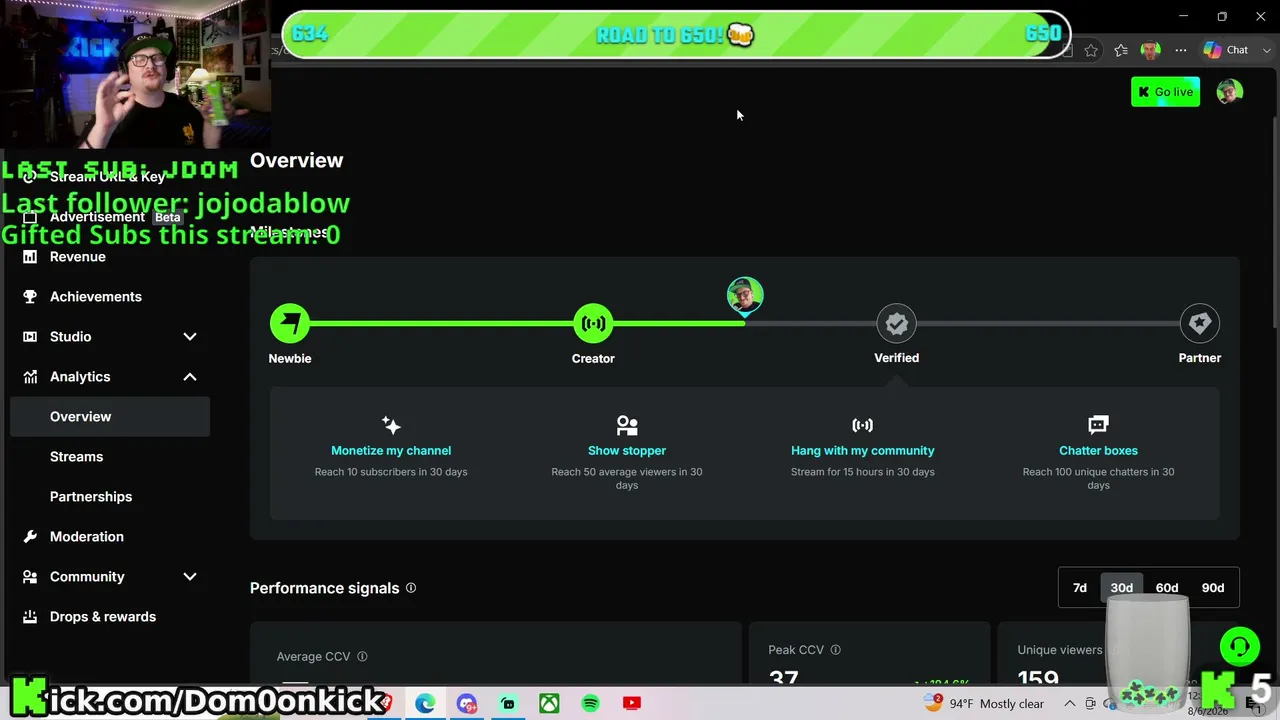The height and width of the screenshot is (720, 1280).
Task: Open the Streams analytics page
Action: (x=110, y=457)
